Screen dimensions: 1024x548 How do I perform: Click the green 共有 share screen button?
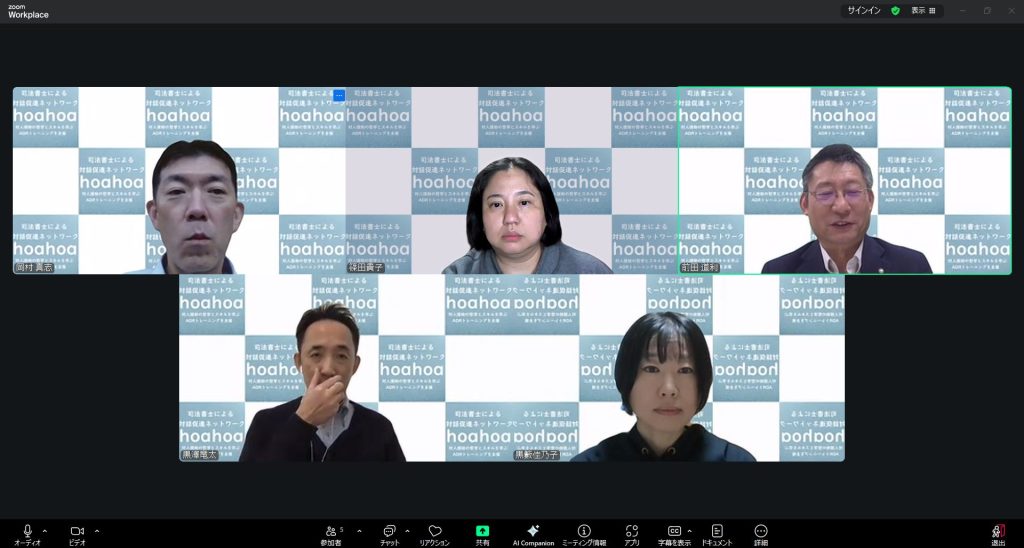click(x=482, y=531)
